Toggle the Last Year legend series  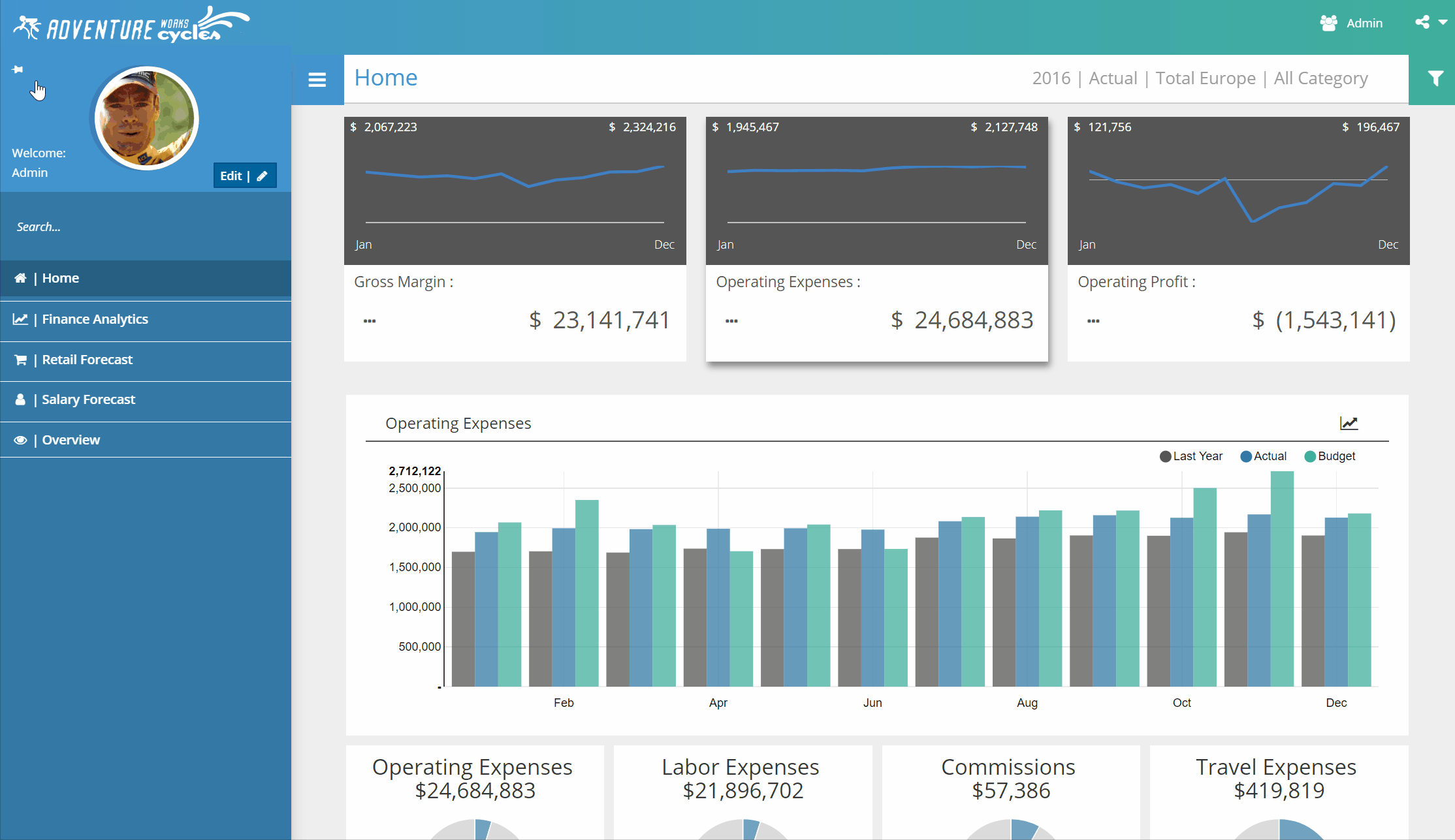coord(1191,456)
